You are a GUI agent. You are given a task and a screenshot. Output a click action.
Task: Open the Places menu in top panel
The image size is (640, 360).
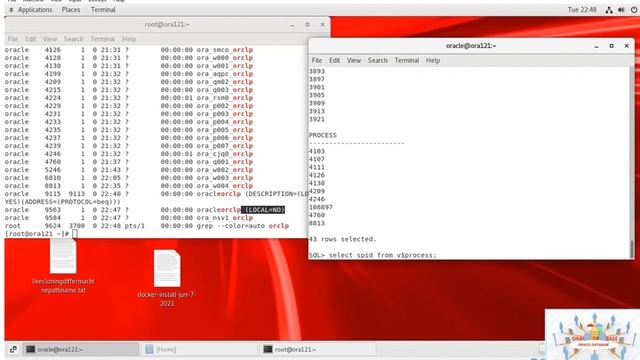[x=71, y=9]
